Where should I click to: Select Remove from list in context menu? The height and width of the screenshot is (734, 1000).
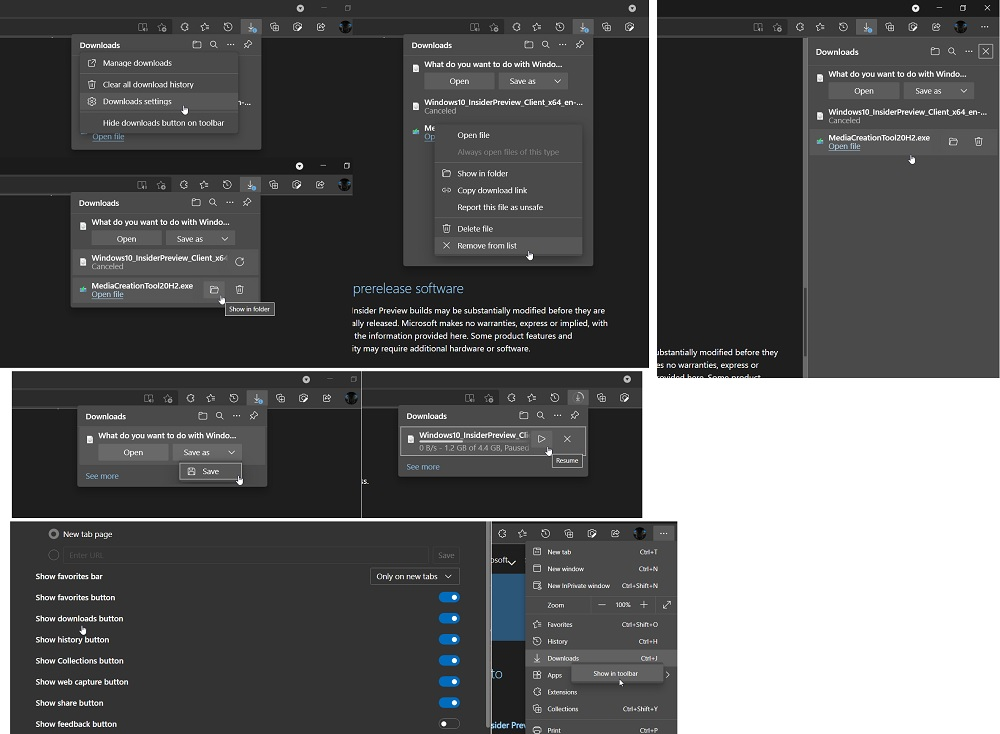tap(508, 246)
